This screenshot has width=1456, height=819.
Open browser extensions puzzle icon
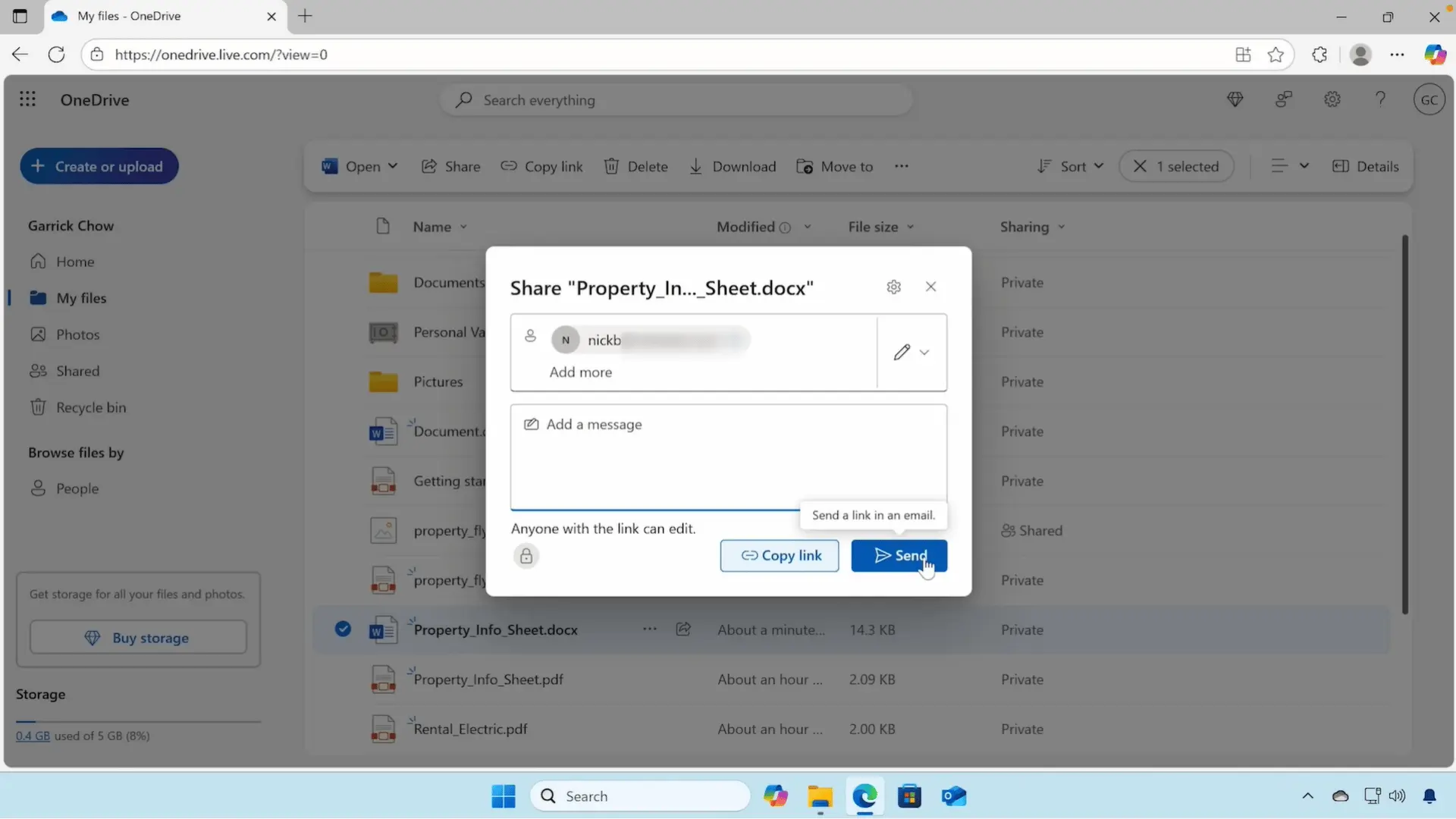coord(1319,55)
